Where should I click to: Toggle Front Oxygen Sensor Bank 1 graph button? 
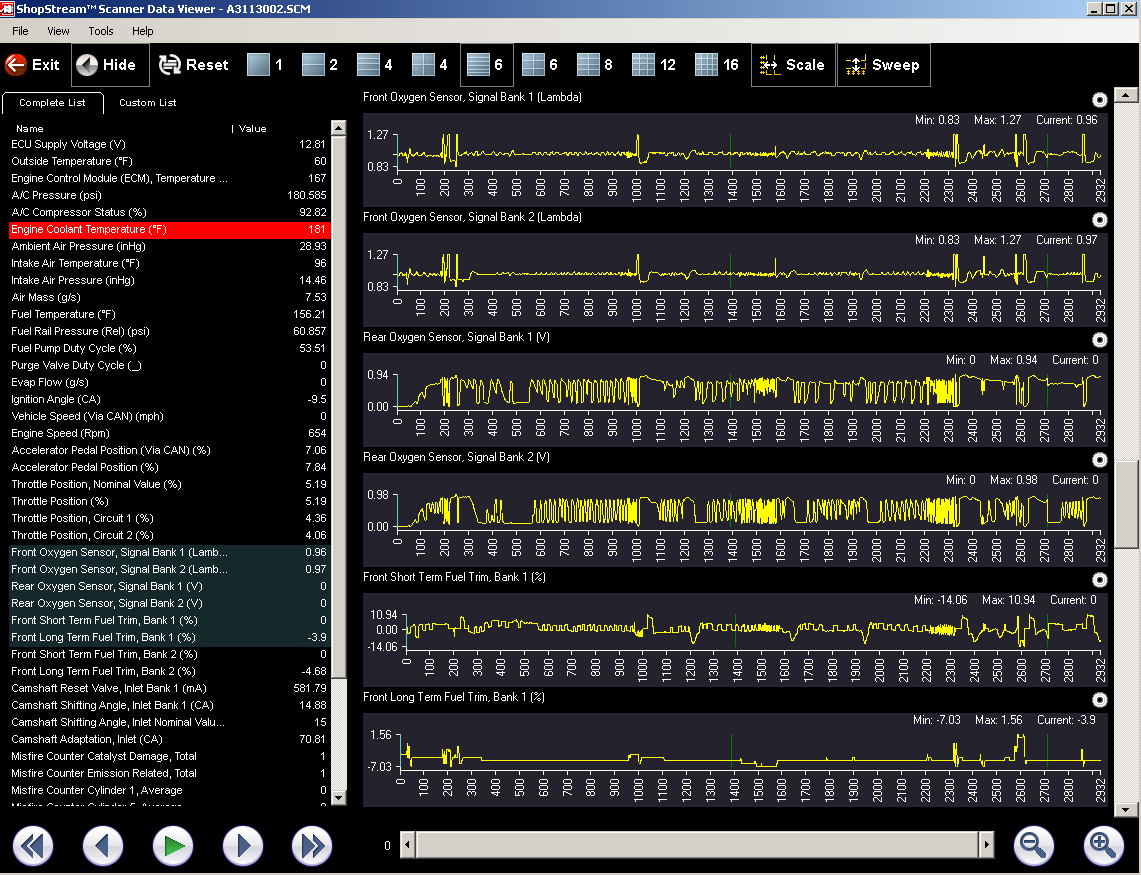pyautogui.click(x=1100, y=99)
